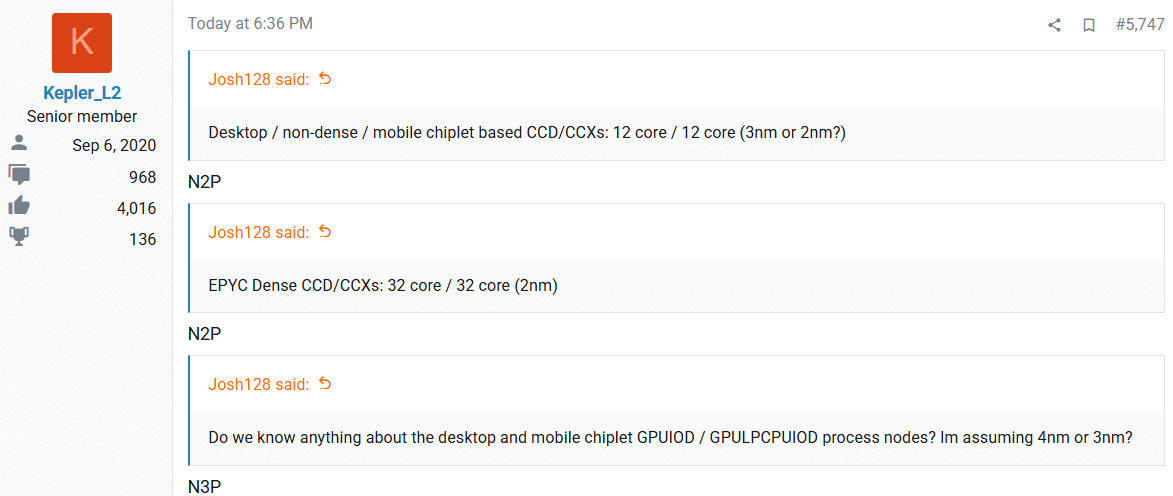The image size is (1173, 496).
Task: Click the 'Today at 6:36 PM' timestamp
Action: click(x=250, y=24)
